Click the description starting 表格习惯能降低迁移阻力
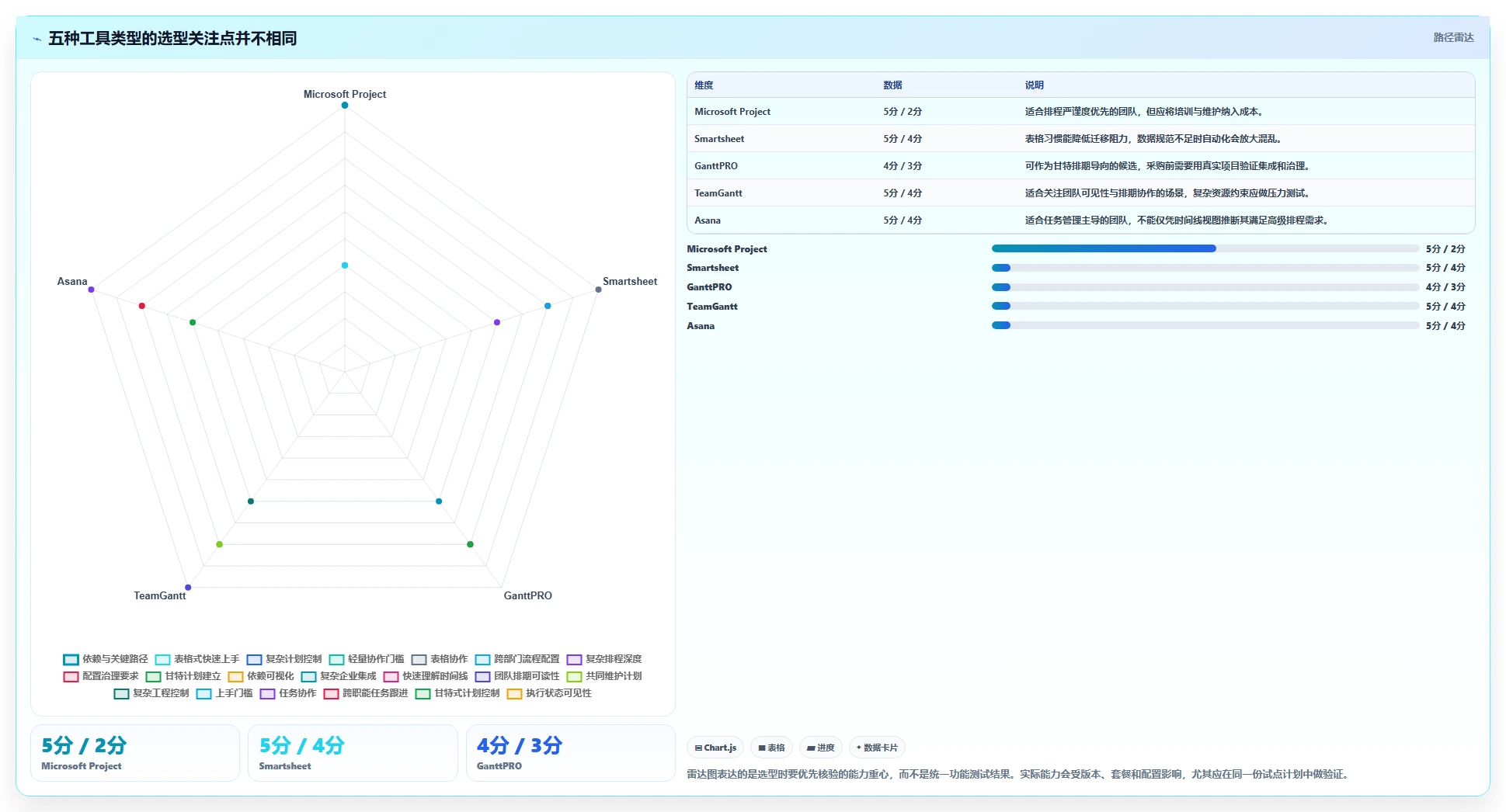 pyautogui.click(x=1153, y=139)
